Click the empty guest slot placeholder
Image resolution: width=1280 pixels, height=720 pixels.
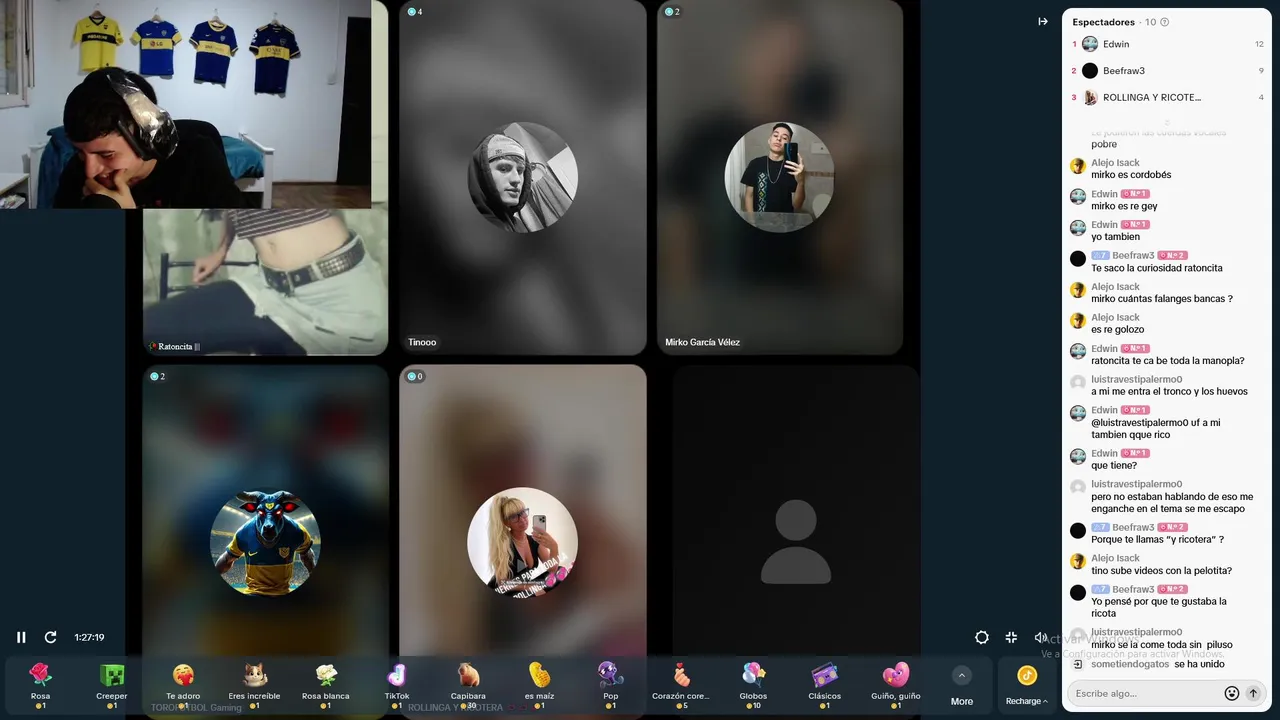click(x=796, y=543)
